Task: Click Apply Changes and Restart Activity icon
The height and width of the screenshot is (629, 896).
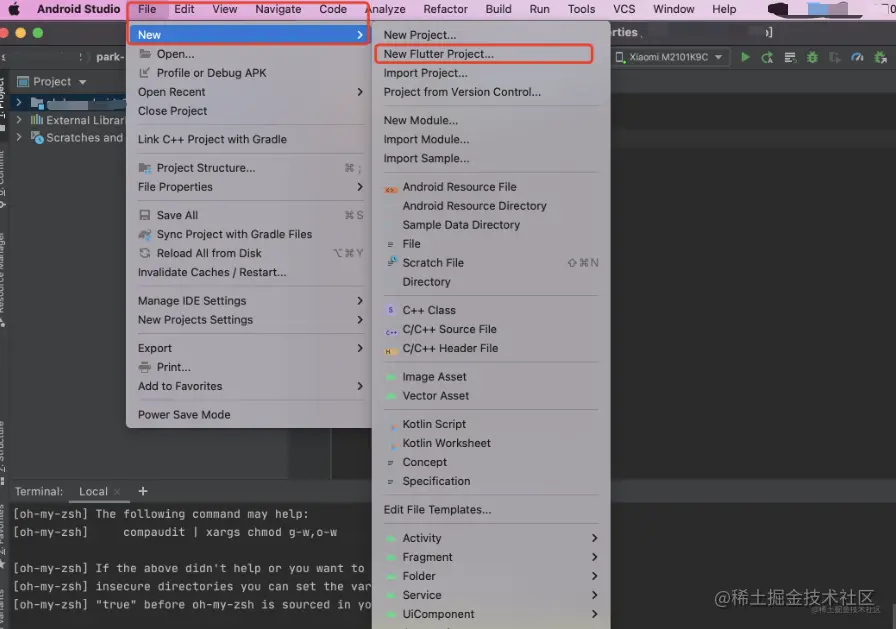Action: 767,57
